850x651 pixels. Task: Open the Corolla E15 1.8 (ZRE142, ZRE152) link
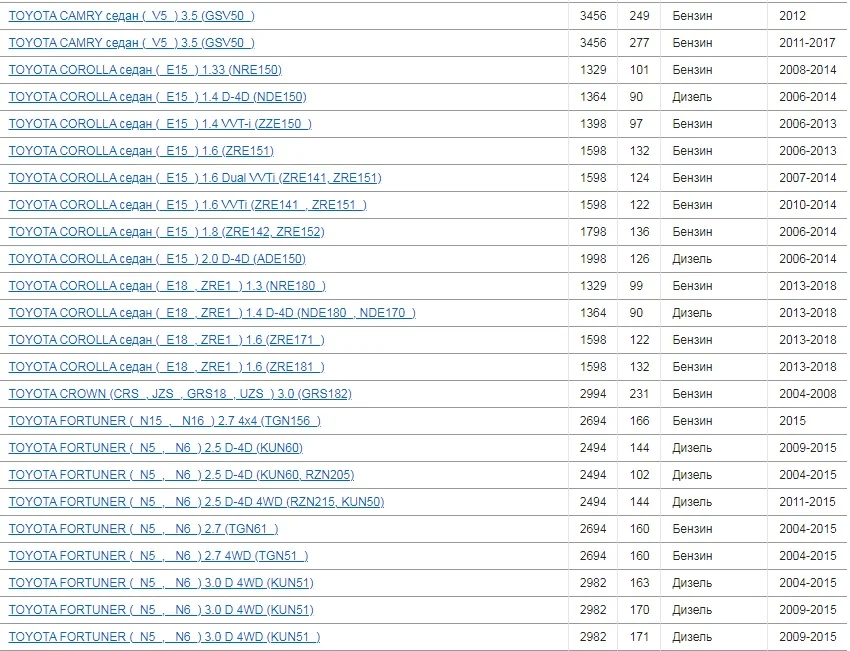(x=166, y=232)
